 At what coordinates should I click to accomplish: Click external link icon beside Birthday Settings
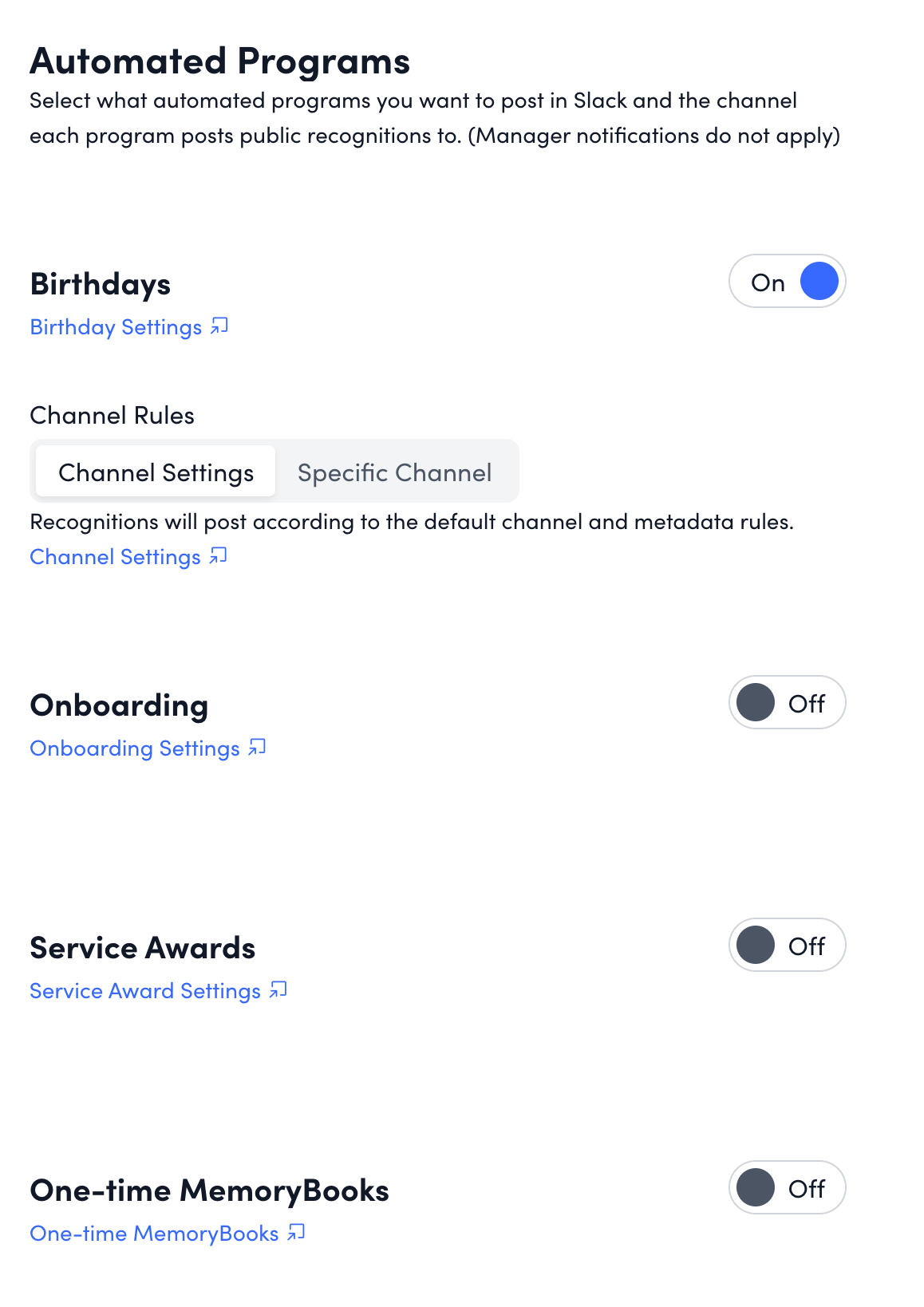[220, 326]
